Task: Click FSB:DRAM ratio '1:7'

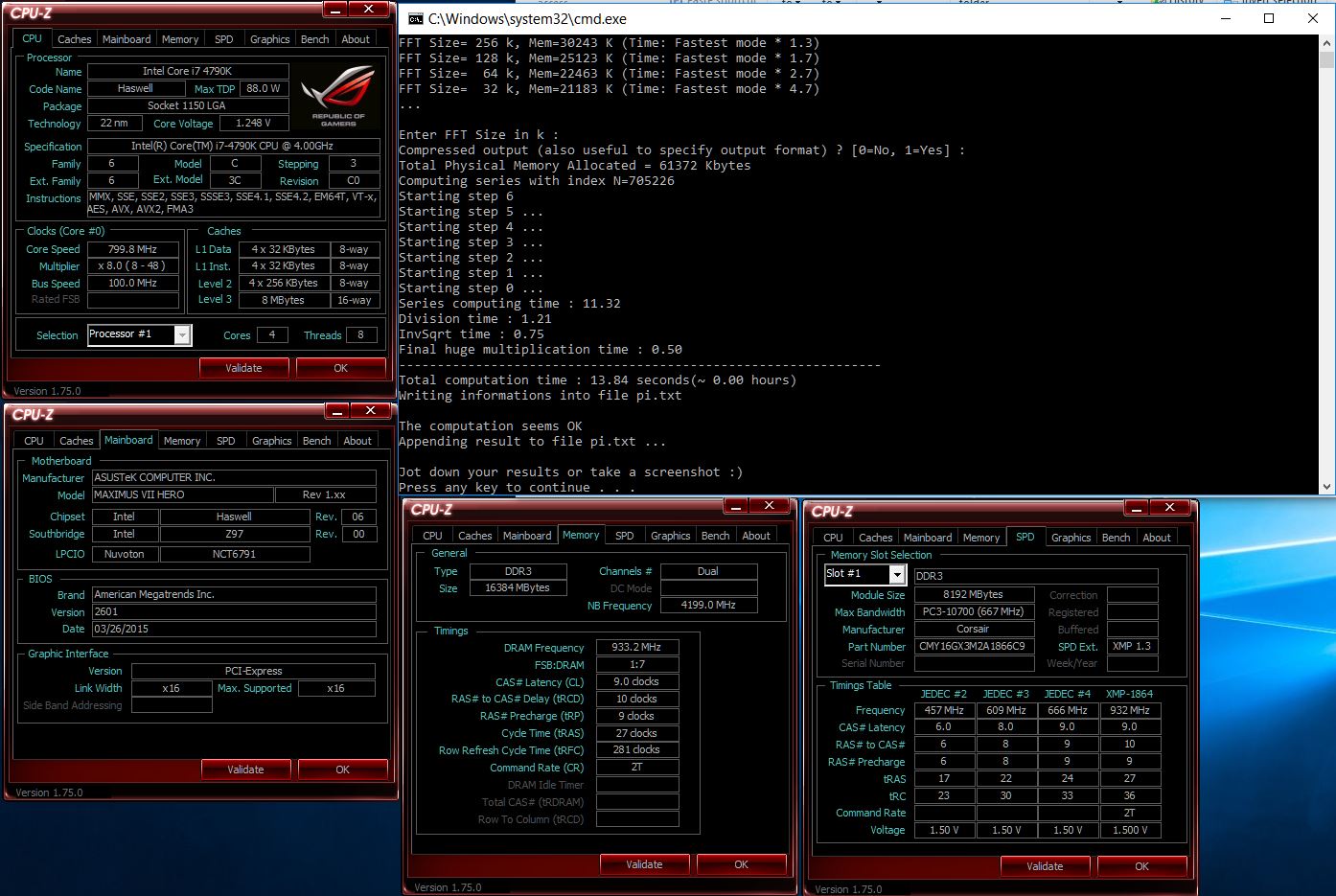Action: [x=637, y=664]
